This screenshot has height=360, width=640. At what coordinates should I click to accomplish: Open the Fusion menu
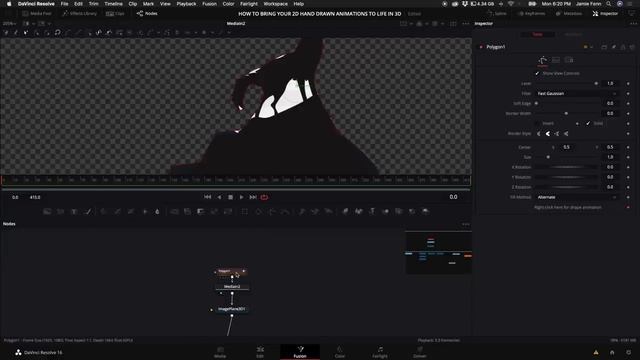(x=209, y=4)
